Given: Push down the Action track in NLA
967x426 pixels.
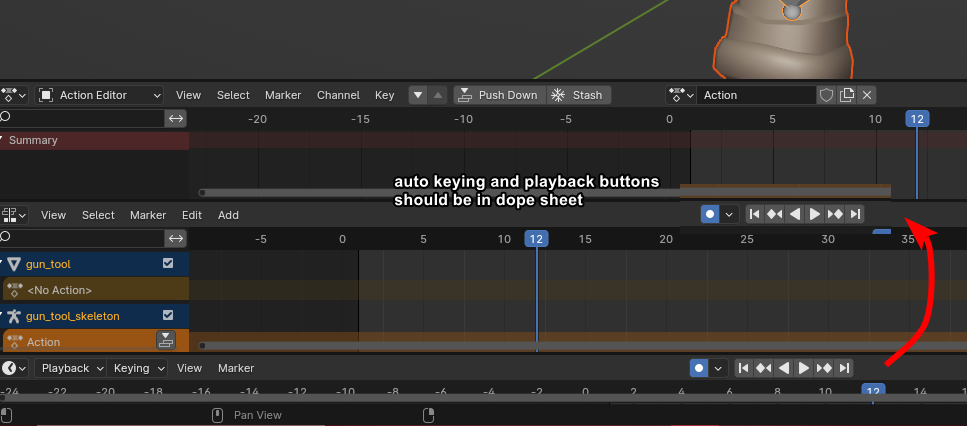Looking at the screenshot, I should (x=165, y=340).
